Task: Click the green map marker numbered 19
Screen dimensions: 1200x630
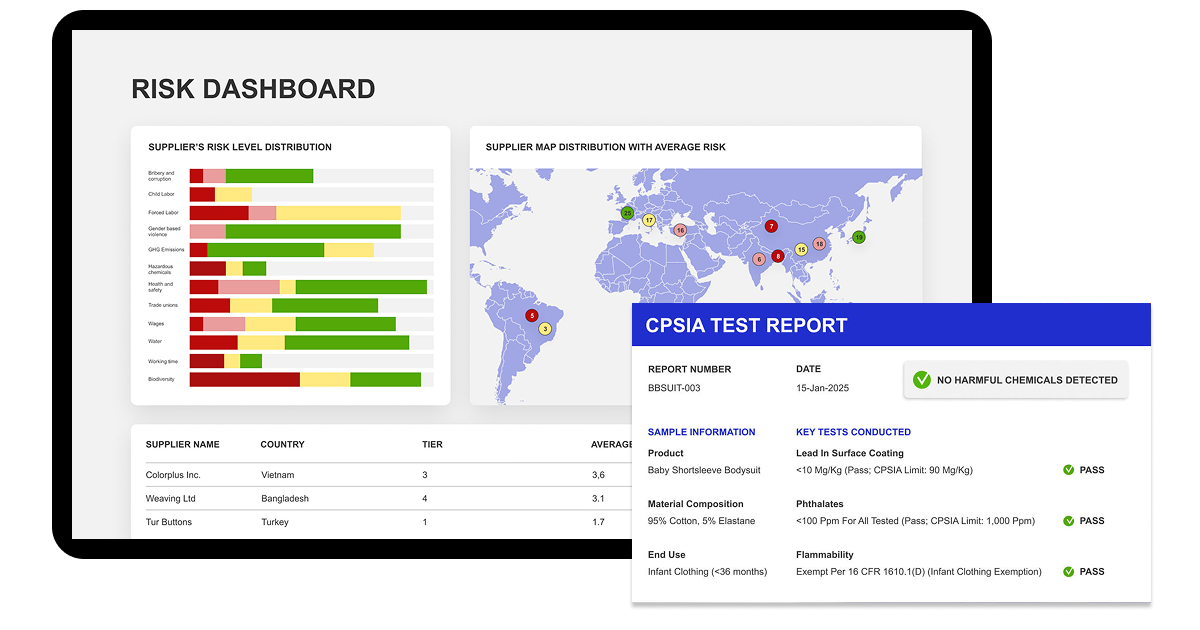Action: pyautogui.click(x=858, y=237)
